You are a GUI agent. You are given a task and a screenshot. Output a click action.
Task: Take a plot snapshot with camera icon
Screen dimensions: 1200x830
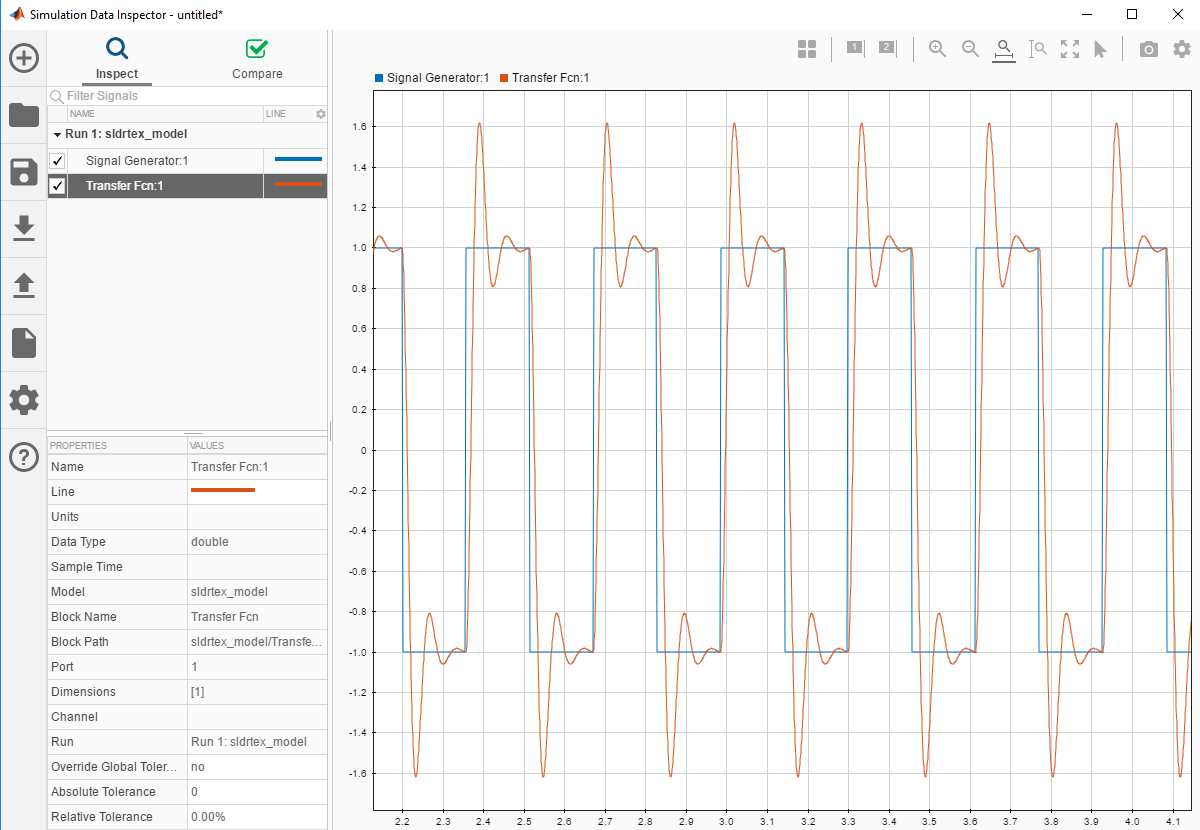(x=1149, y=49)
